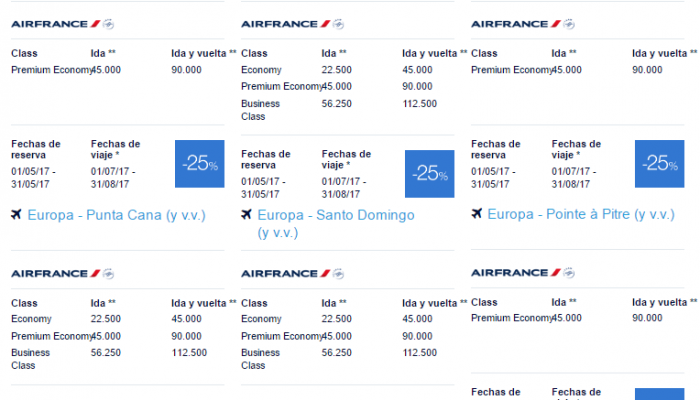
Task: Open the Europa - Punta Cana (y v.v.) link
Action: (x=117, y=215)
